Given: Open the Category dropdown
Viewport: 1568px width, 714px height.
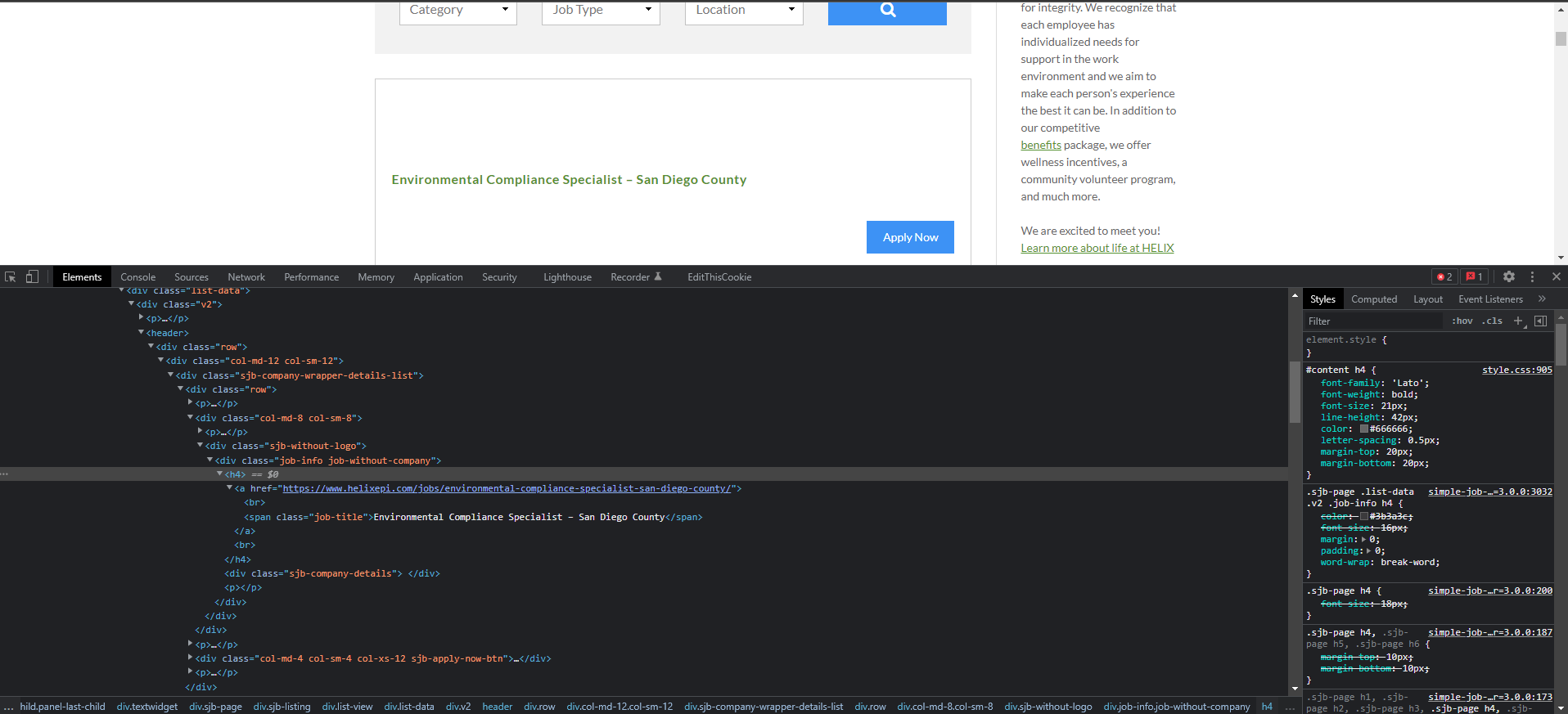Looking at the screenshot, I should (x=458, y=11).
